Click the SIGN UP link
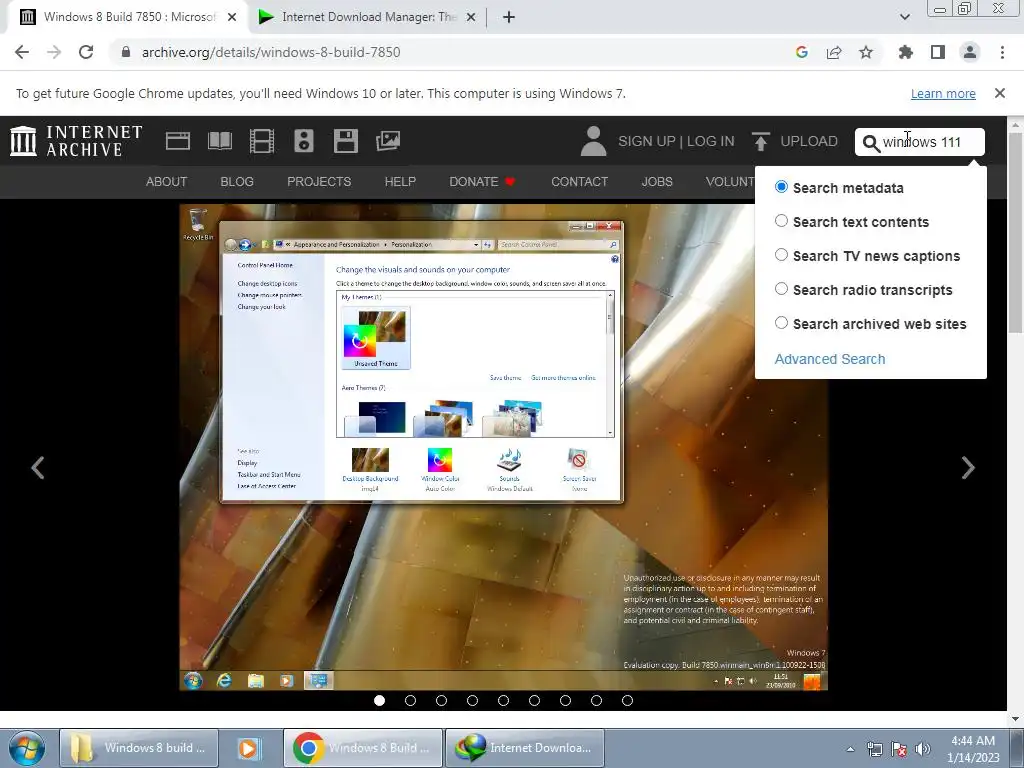The width and height of the screenshot is (1024, 768). 647,141
